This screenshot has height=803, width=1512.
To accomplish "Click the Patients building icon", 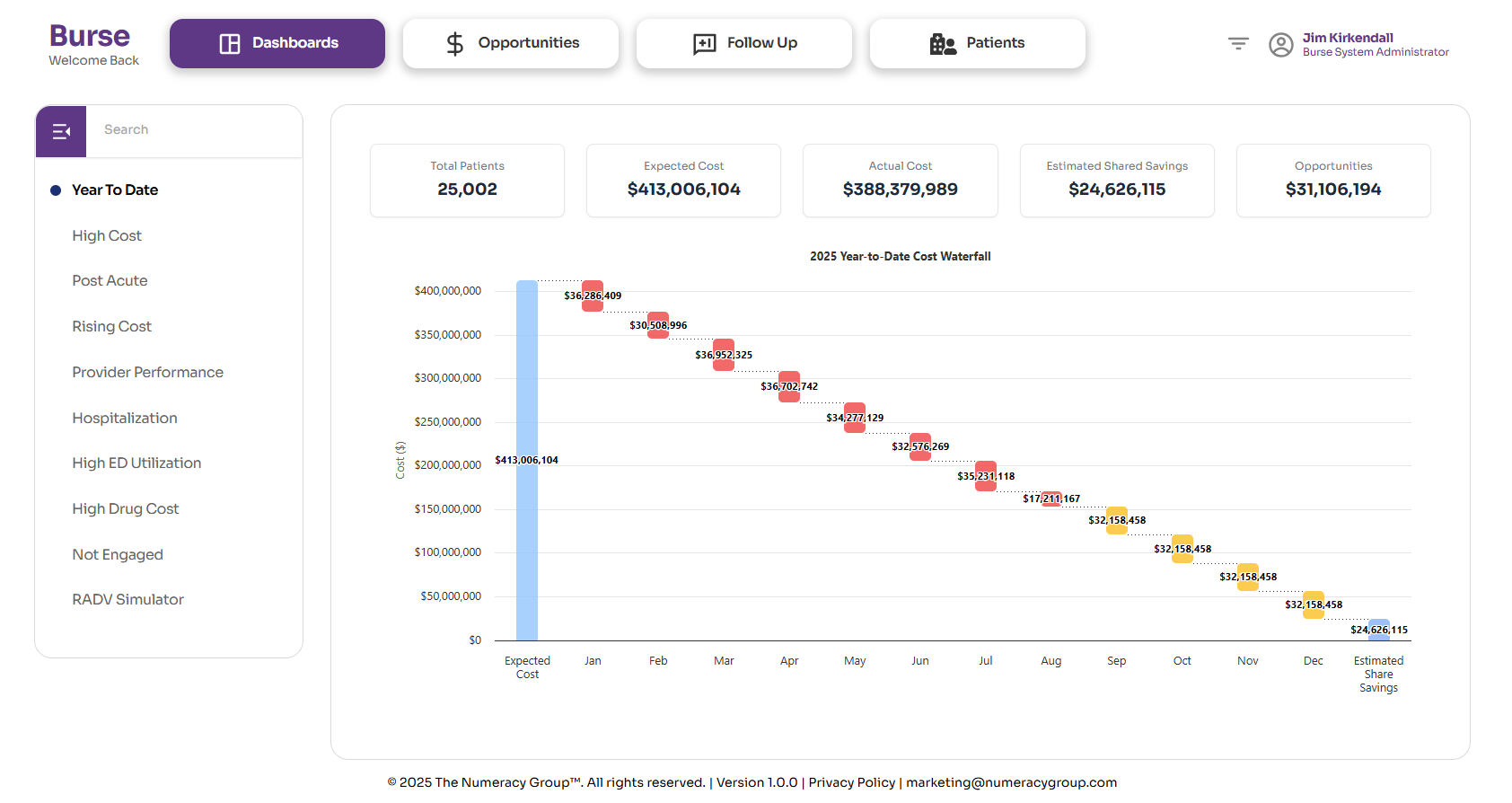I will click(942, 44).
